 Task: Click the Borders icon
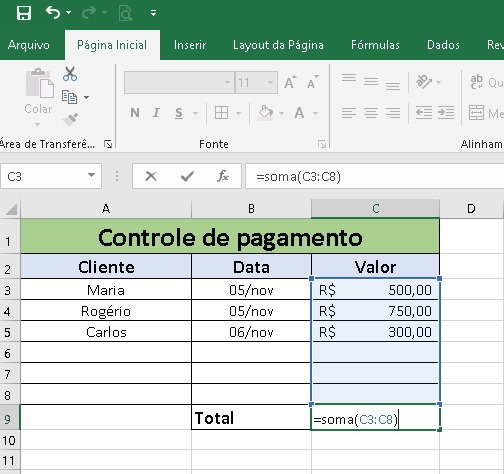pos(221,113)
